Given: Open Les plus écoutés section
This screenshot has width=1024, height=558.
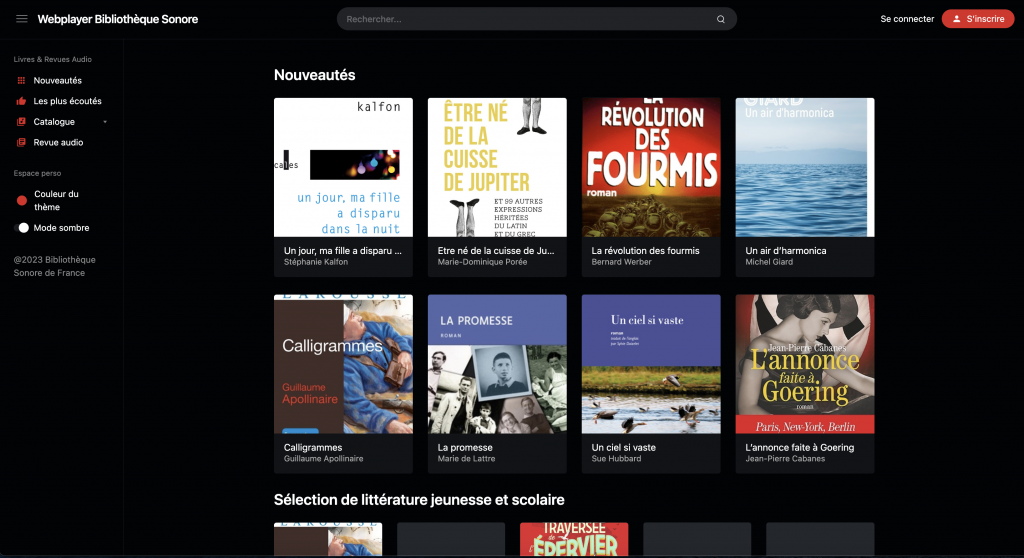Looking at the screenshot, I should tap(67, 101).
